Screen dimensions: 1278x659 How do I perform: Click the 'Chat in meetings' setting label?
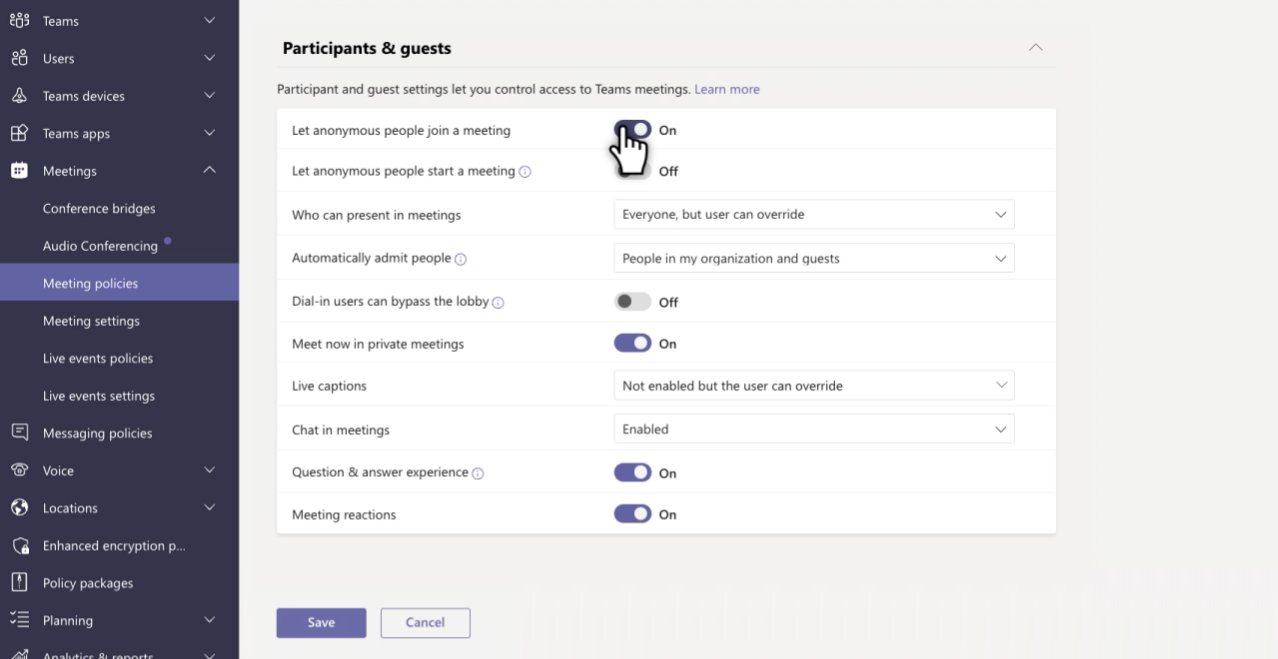click(x=341, y=430)
